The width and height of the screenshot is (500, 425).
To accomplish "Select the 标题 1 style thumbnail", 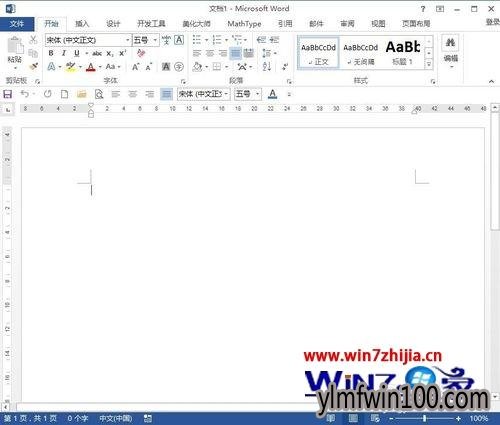I will click(402, 53).
